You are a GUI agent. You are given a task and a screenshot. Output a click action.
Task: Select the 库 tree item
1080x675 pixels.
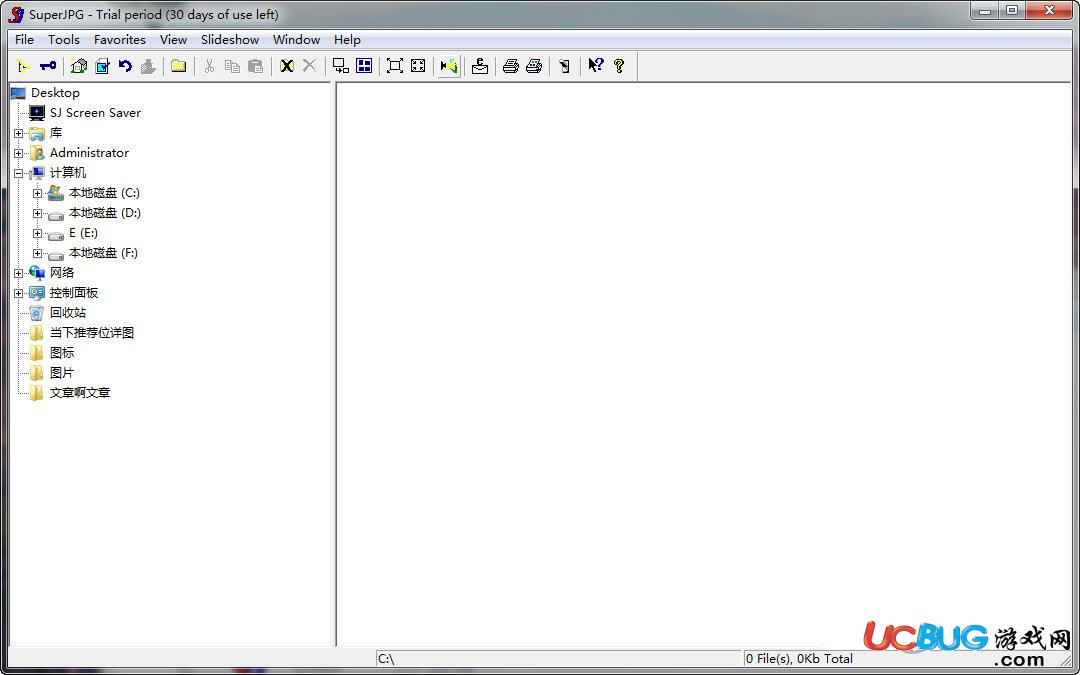(x=56, y=133)
